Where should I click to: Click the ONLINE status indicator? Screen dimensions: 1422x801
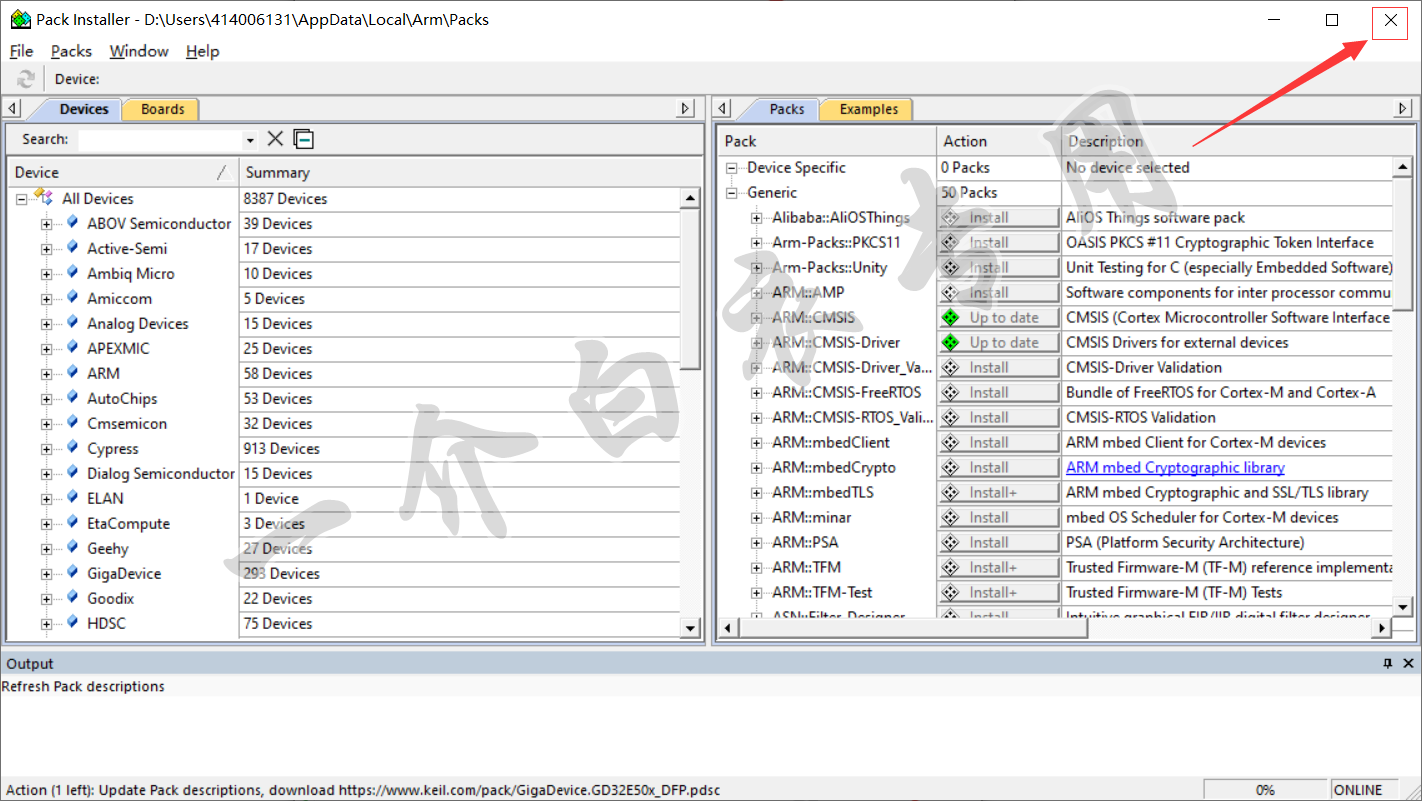(x=1358, y=790)
